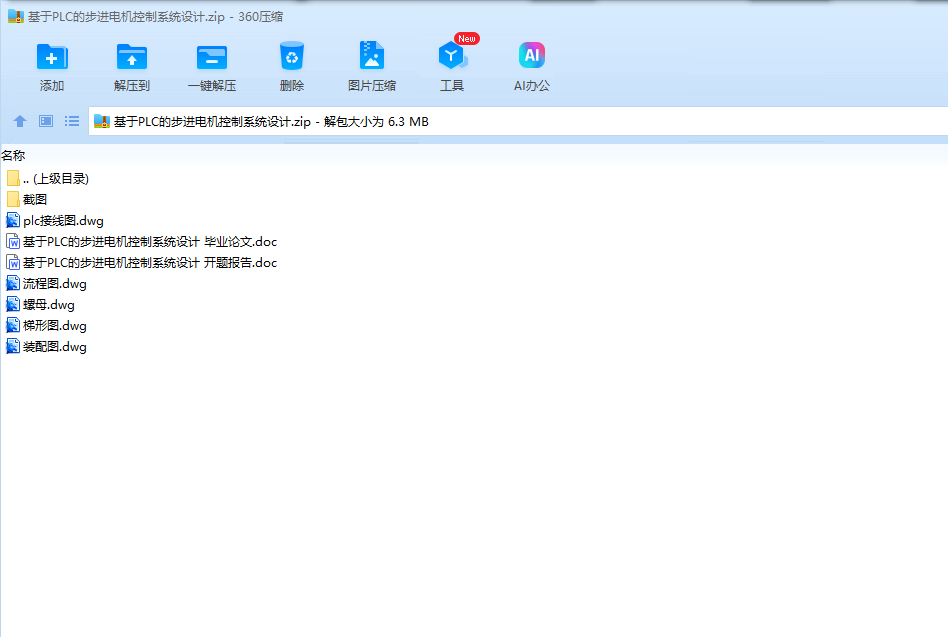The image size is (948, 637).
Task: Select the 梯形图.dwg file
Action: click(47, 326)
